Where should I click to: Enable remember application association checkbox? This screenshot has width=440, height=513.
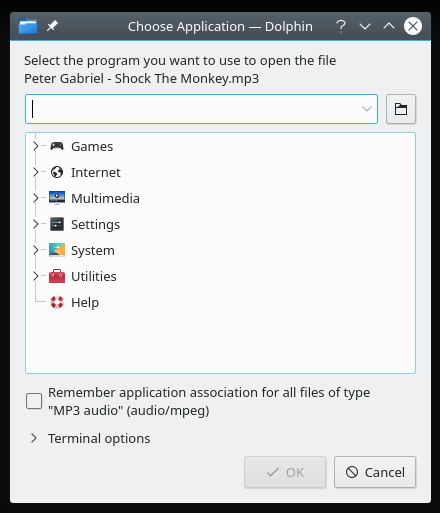pyautogui.click(x=34, y=401)
